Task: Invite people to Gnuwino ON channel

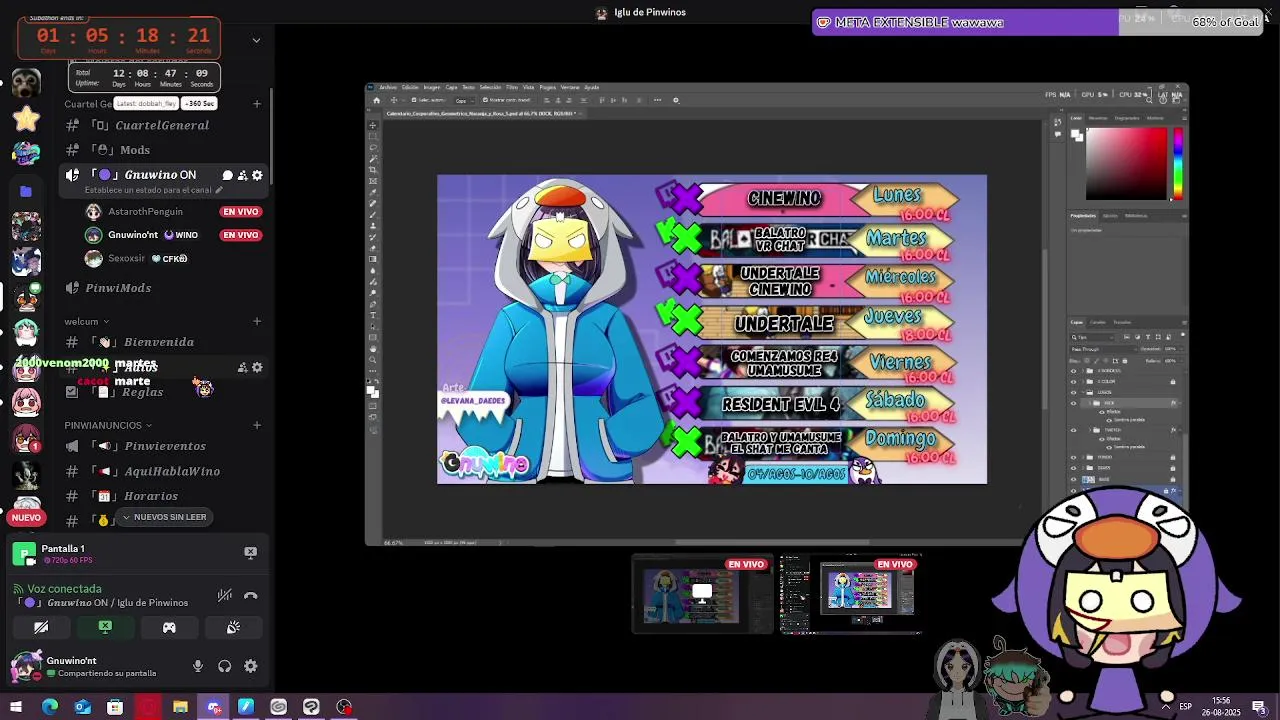Action: (242, 175)
